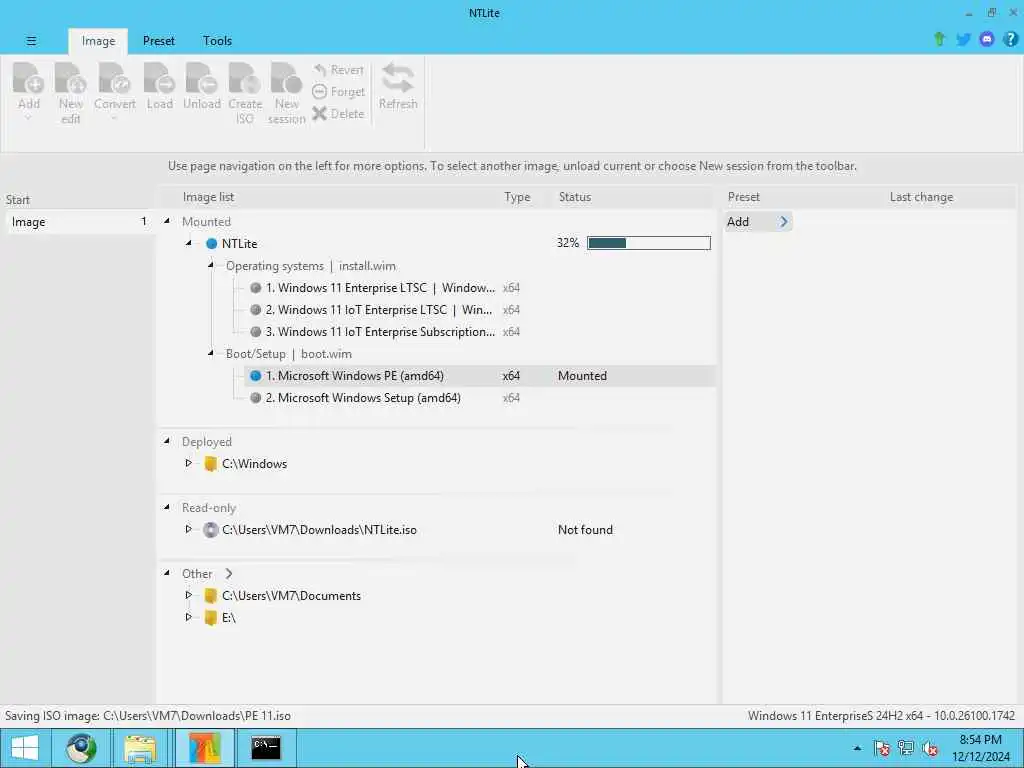Click the chevron next to Other

(x=229, y=573)
